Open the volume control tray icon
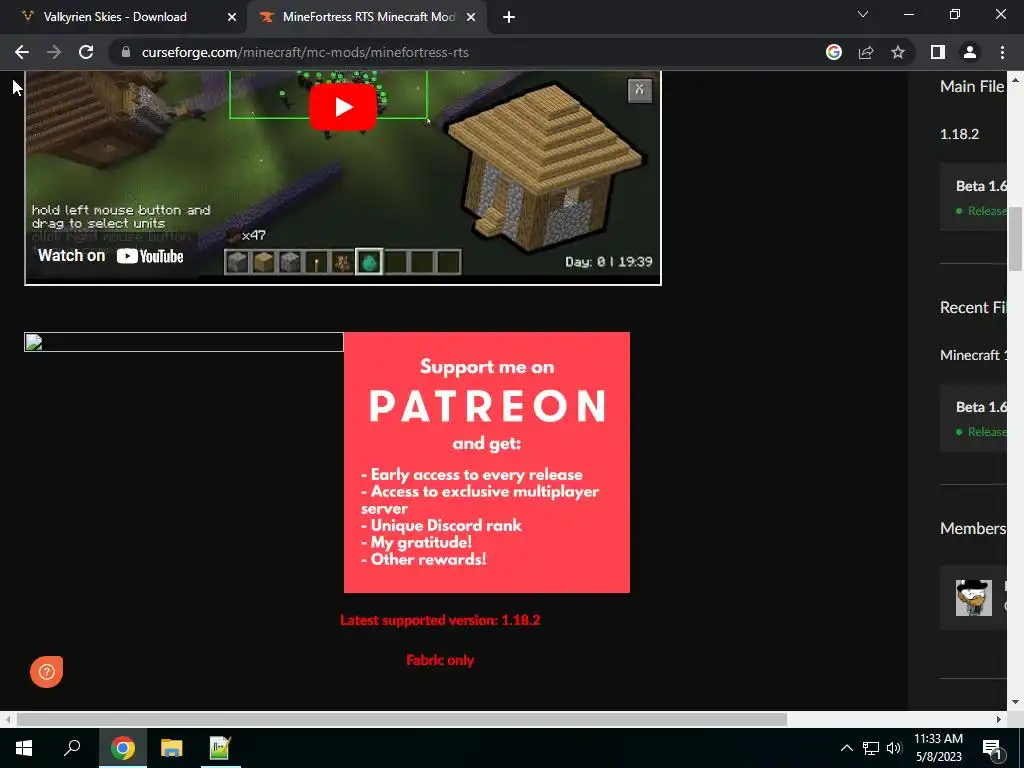 [894, 748]
